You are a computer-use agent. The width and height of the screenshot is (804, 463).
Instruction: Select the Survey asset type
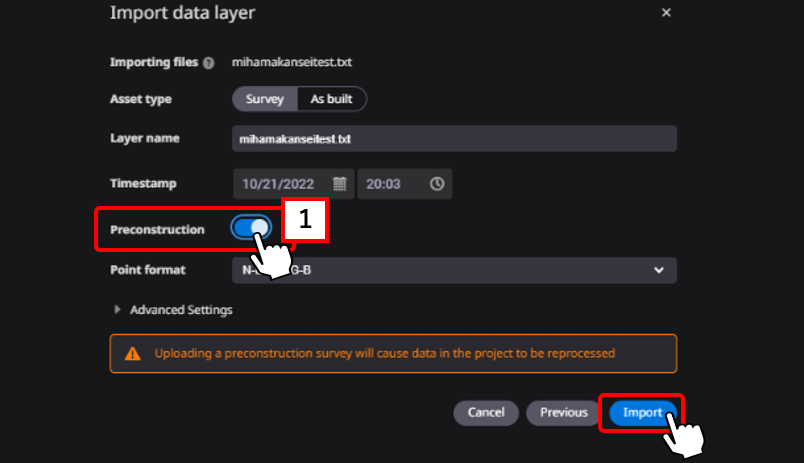(265, 99)
